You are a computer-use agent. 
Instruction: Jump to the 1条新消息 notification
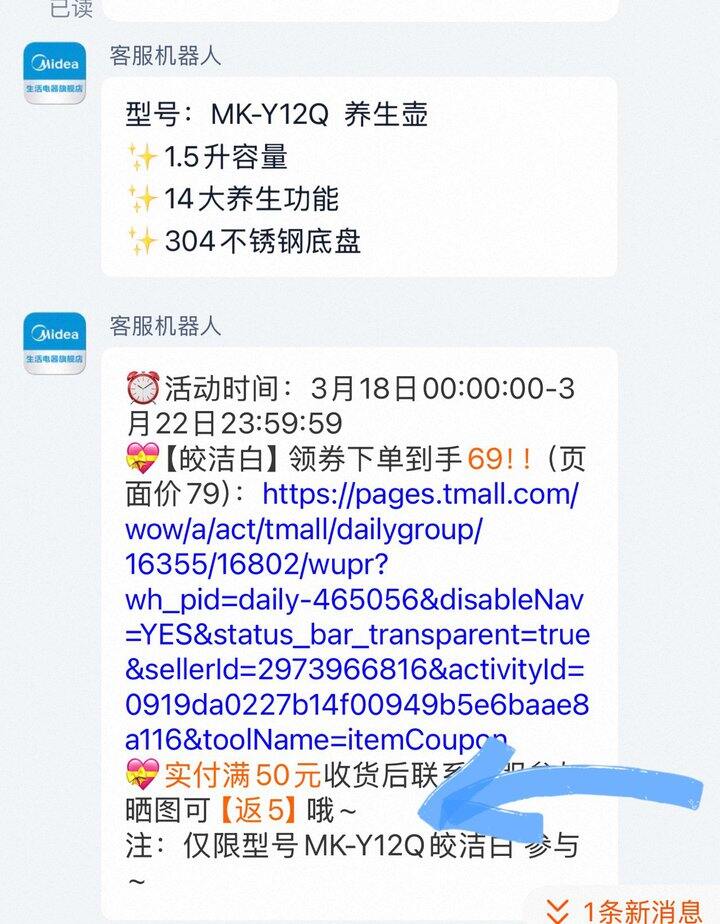[x=625, y=911]
